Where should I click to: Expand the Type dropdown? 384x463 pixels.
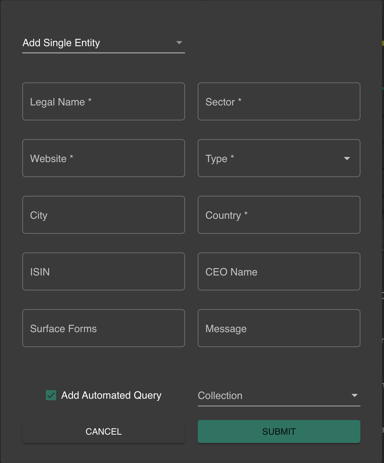click(x=279, y=158)
